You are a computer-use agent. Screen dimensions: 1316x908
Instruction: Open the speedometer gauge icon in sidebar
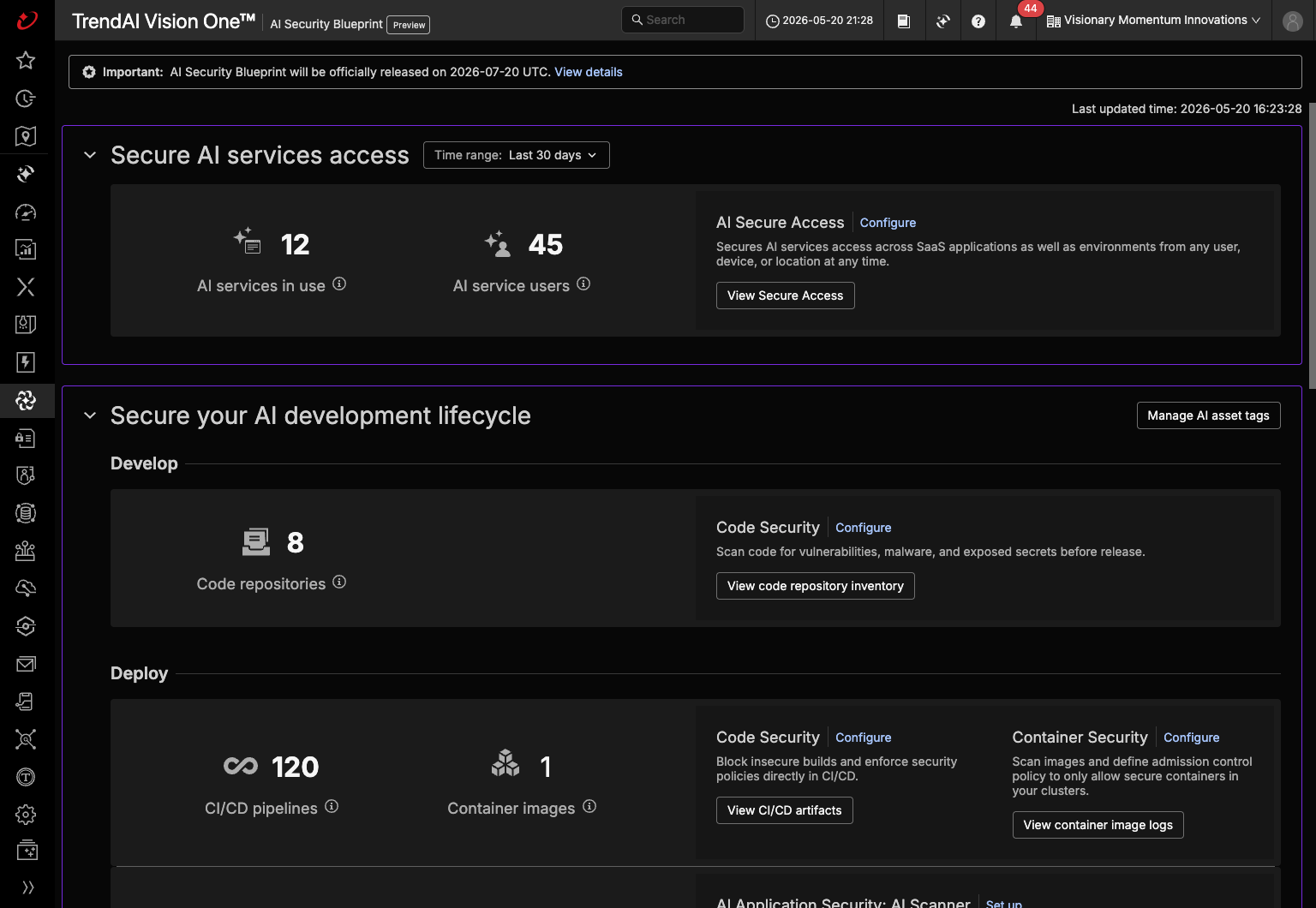pos(26,212)
